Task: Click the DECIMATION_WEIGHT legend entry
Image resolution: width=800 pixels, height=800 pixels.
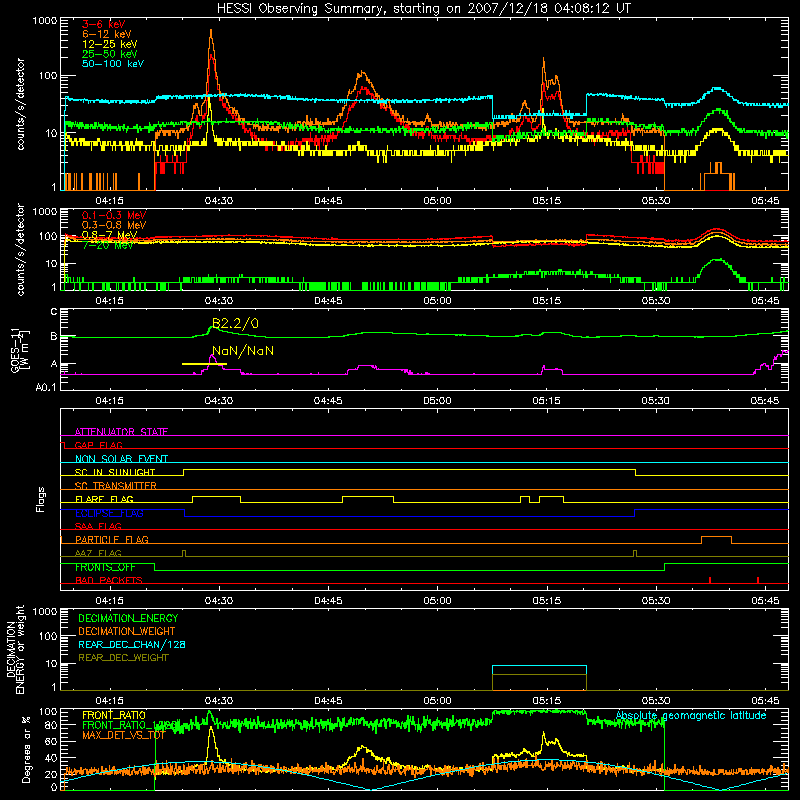Action: tap(127, 631)
